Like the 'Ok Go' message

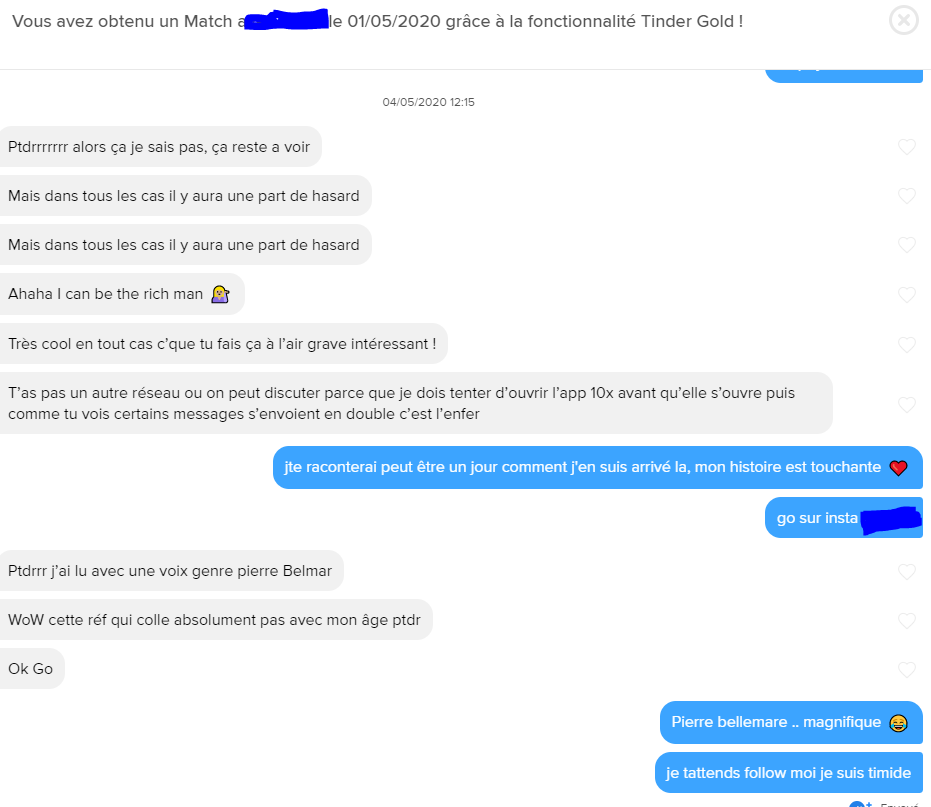point(907,670)
